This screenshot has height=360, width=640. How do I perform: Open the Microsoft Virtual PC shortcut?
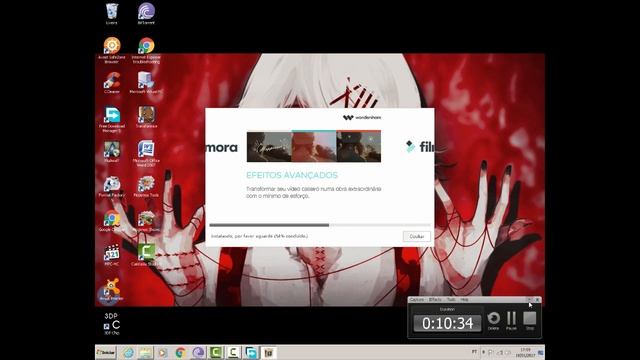point(146,83)
